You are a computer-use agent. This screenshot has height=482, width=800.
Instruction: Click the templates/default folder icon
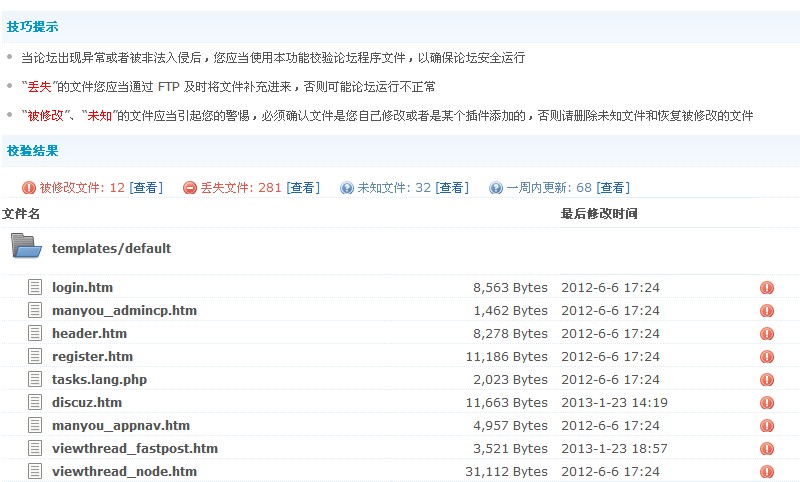[27, 247]
